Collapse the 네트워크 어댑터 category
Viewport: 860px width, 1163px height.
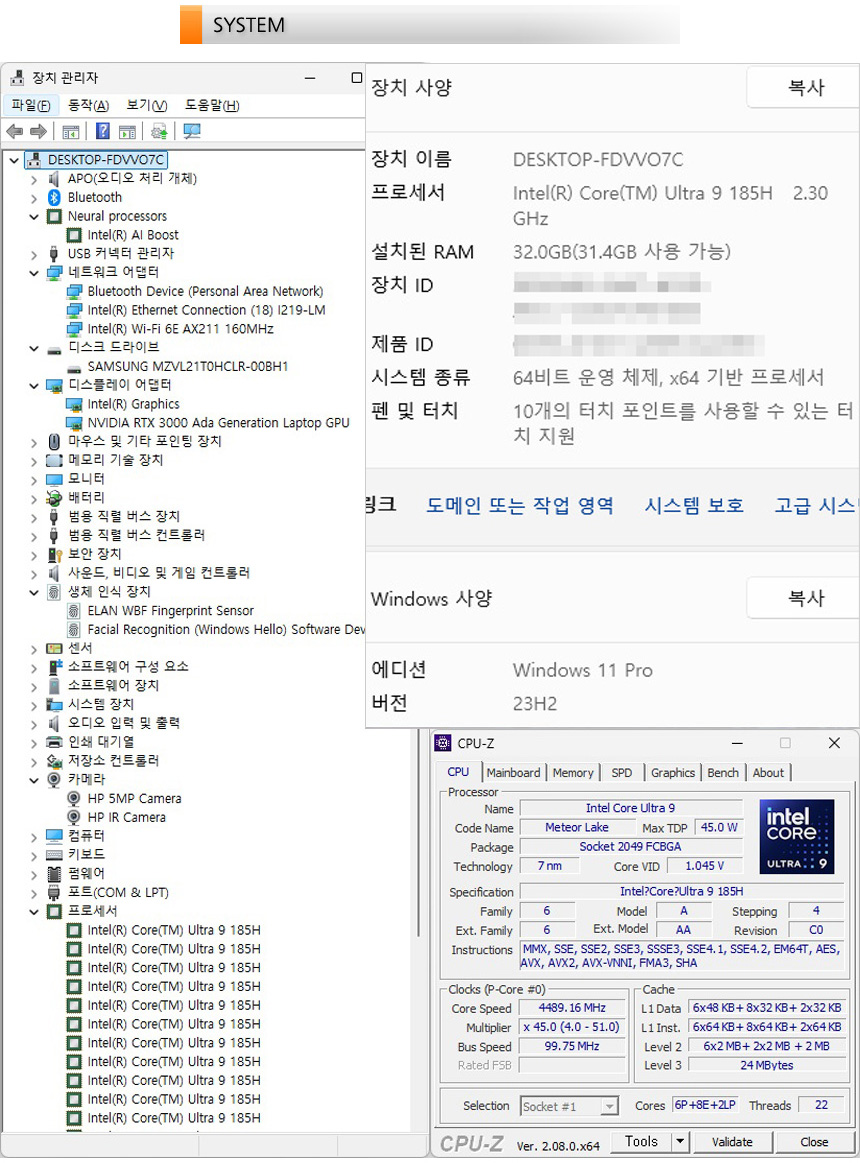[33, 273]
